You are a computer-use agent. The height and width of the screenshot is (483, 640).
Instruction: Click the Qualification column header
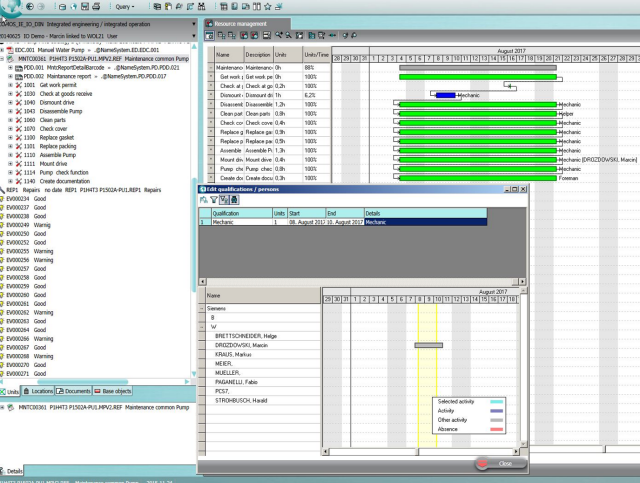coord(242,213)
